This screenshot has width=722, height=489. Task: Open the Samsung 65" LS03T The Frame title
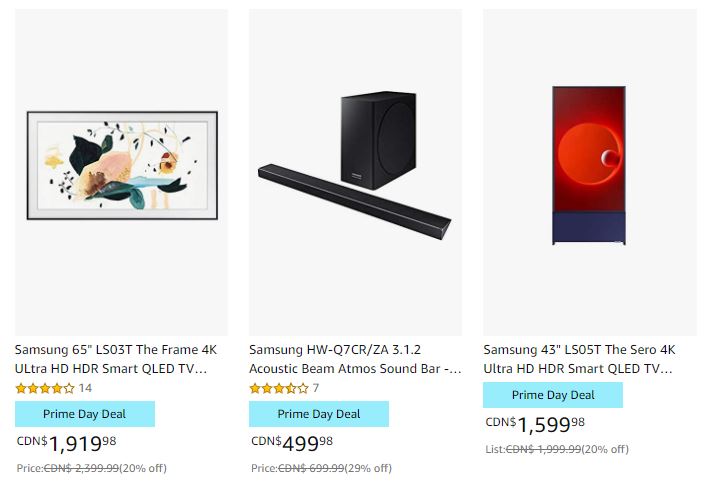click(116, 359)
